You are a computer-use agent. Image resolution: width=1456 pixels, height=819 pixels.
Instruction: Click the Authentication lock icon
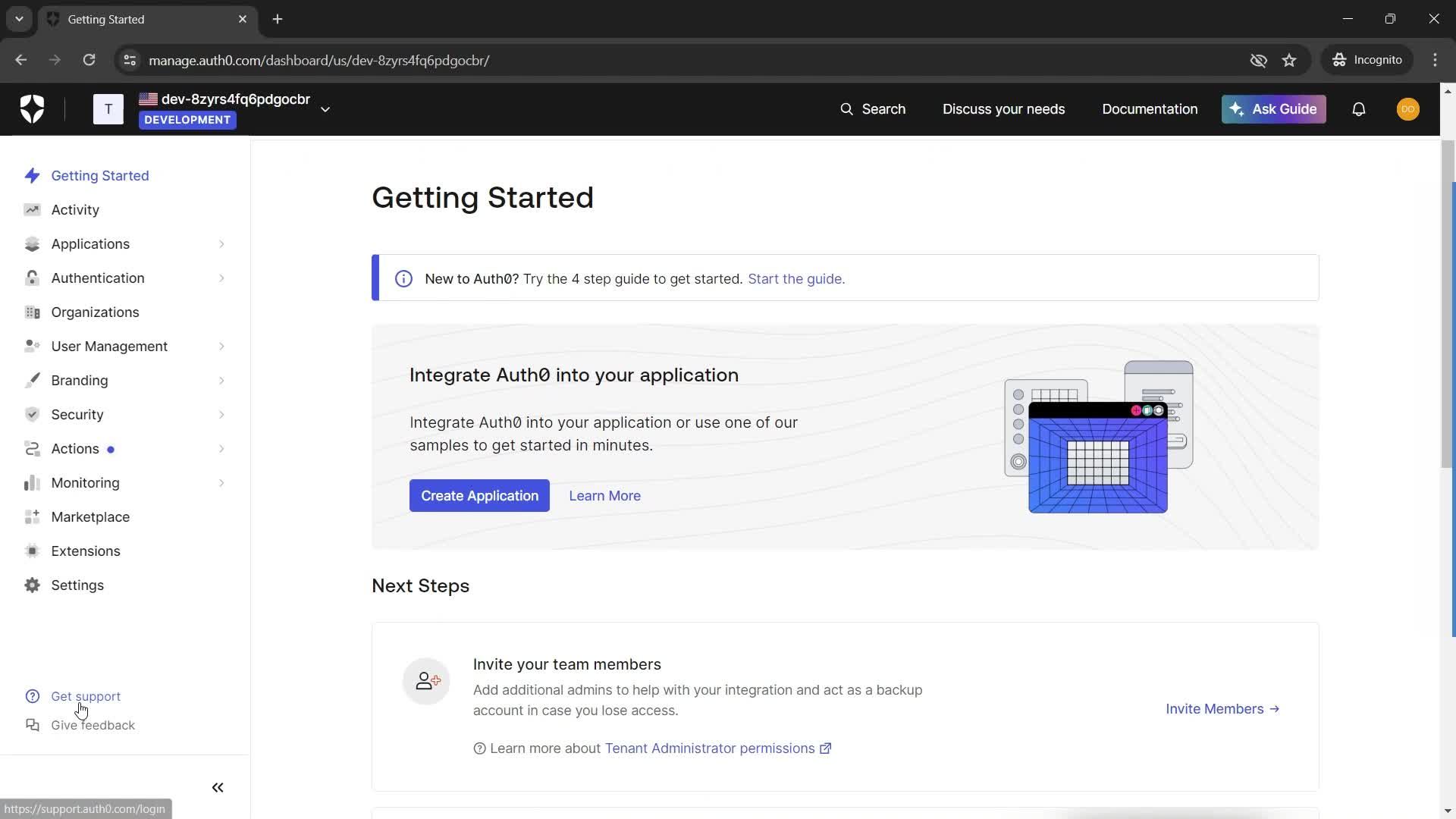(32, 278)
